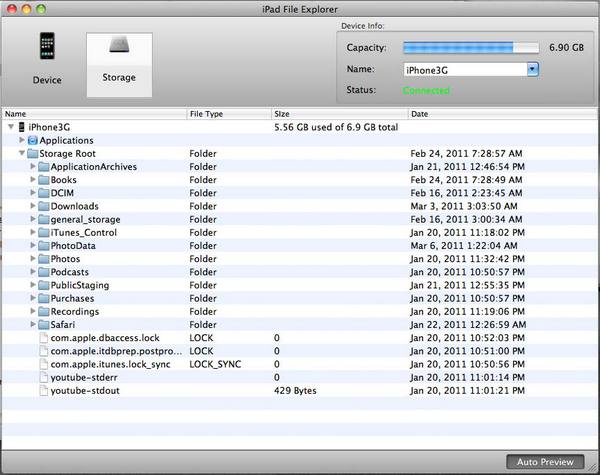600x475 pixels.
Task: Select the Storage toolbar icon
Action: click(x=119, y=65)
